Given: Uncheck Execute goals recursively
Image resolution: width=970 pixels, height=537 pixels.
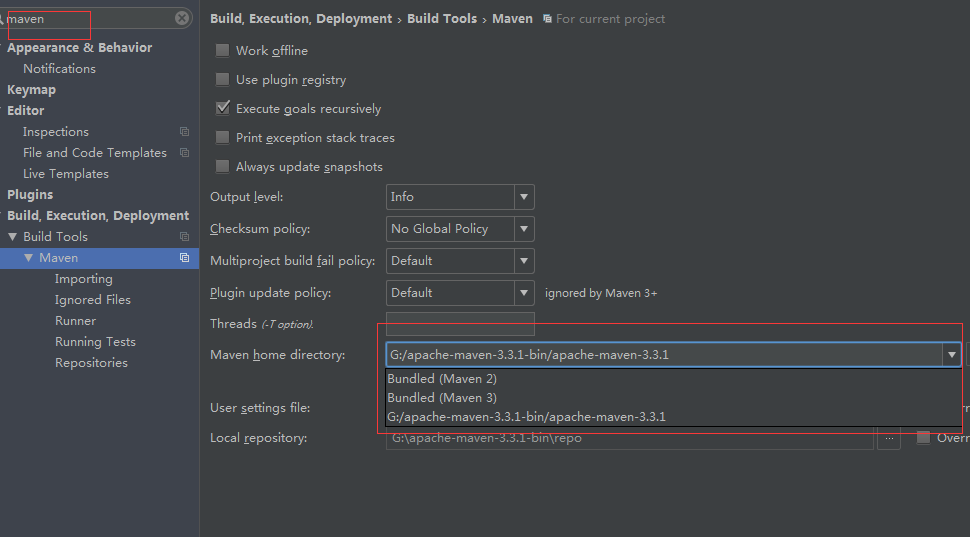Looking at the screenshot, I should point(222,108).
